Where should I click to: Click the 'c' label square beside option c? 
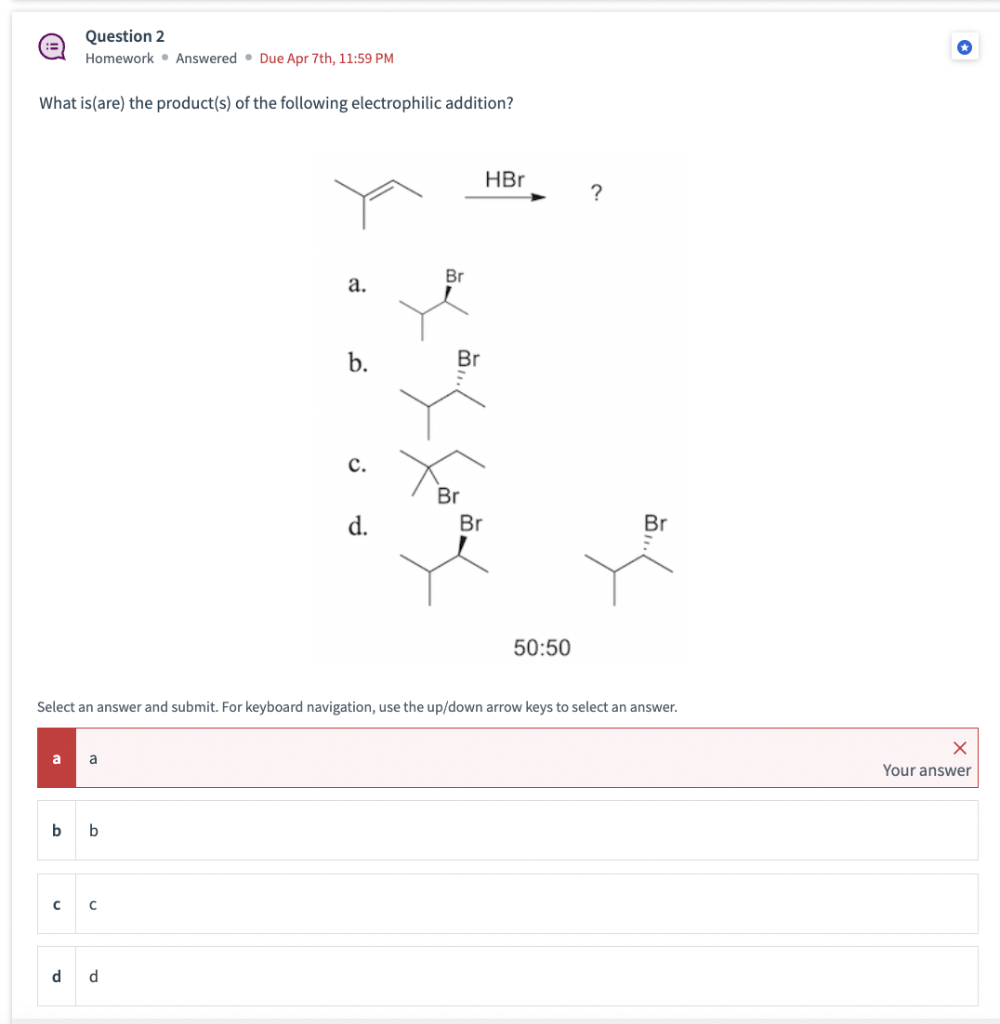56,903
